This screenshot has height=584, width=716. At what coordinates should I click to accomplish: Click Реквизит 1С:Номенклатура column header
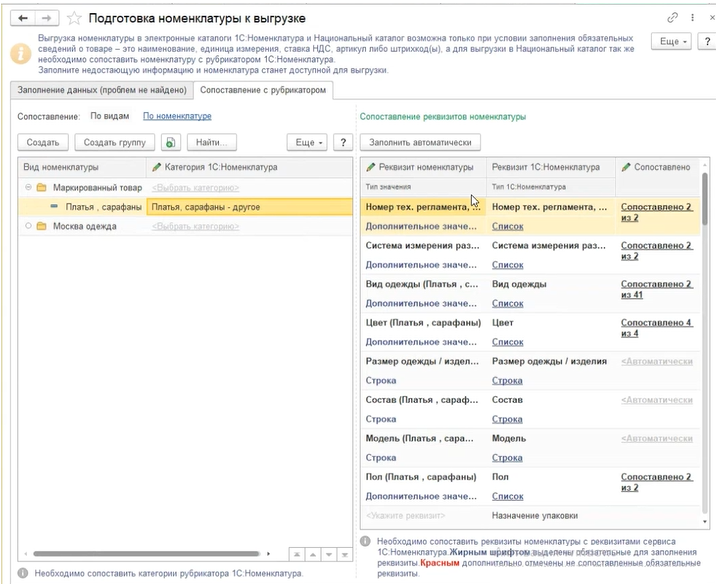(551, 167)
